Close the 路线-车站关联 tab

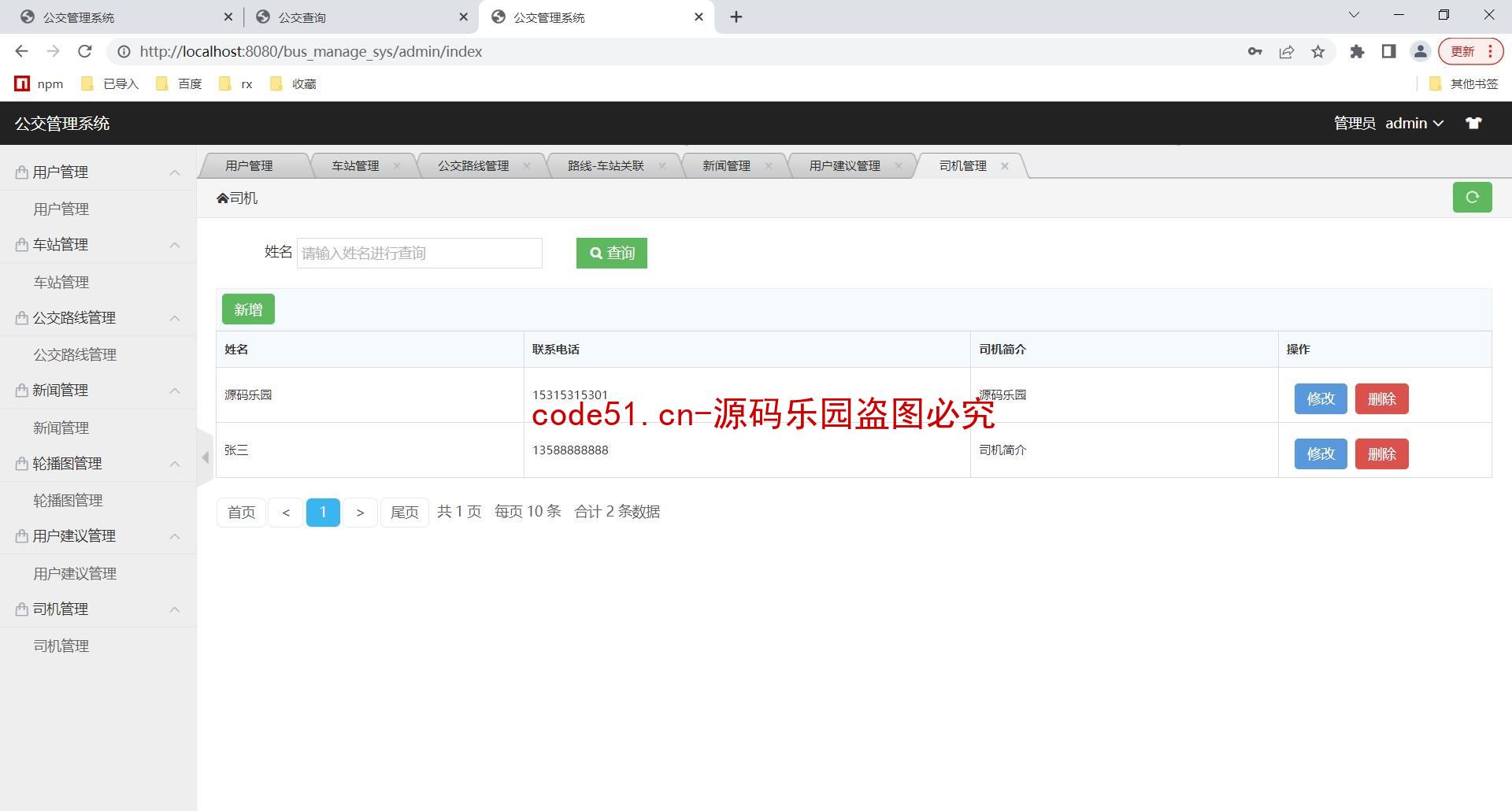pos(662,165)
